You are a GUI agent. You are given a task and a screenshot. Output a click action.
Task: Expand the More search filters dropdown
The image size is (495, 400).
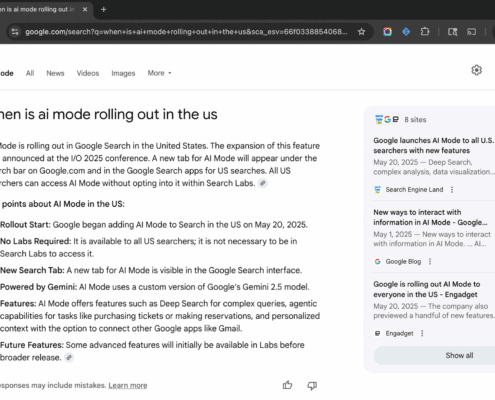(x=159, y=73)
